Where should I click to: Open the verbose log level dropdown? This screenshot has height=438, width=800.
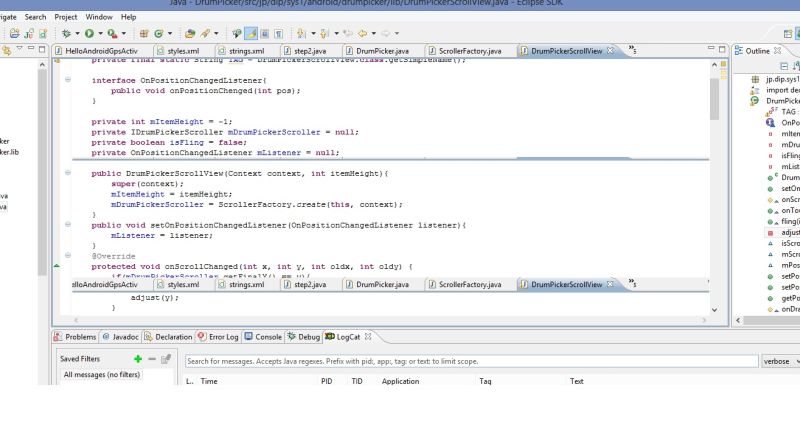781,361
